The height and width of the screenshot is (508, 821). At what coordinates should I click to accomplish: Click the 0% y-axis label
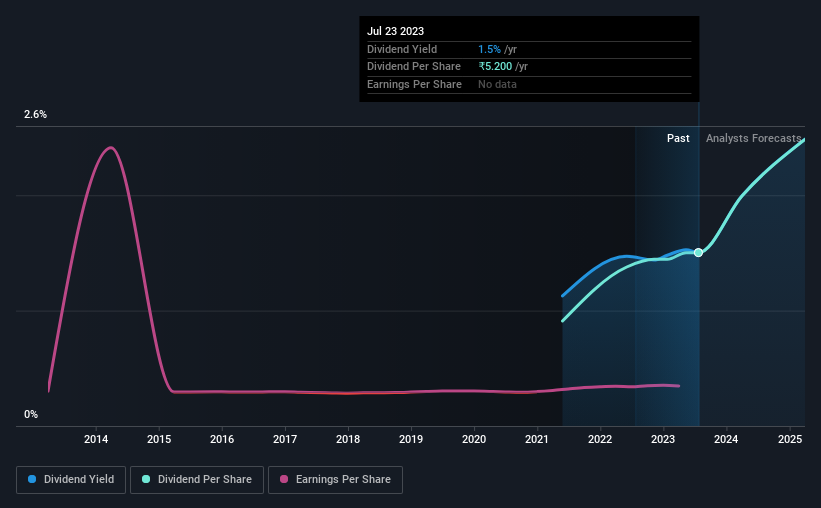pos(31,414)
